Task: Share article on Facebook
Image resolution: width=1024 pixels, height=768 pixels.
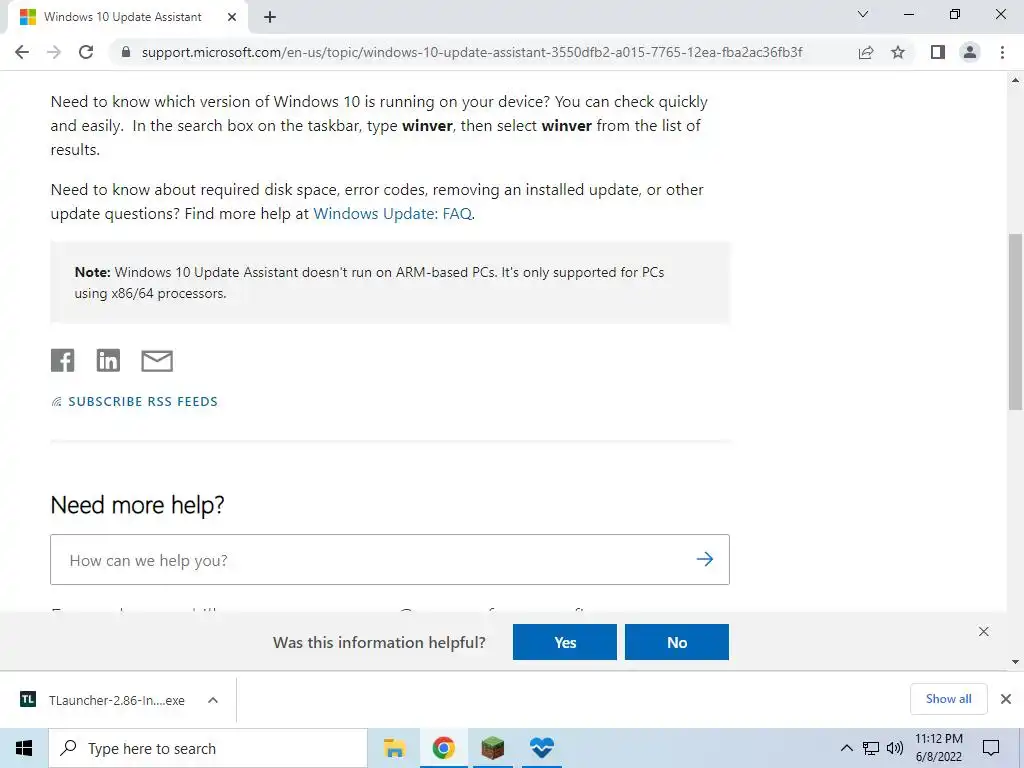Action: [63, 360]
